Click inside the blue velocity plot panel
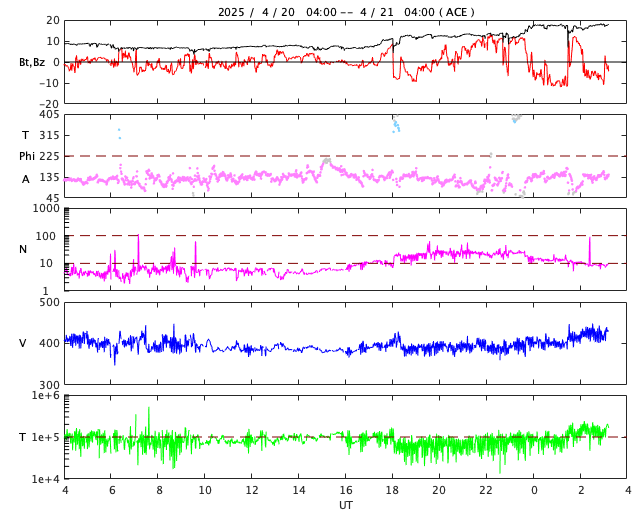Viewport: 640px width, 512px height. click(345, 343)
